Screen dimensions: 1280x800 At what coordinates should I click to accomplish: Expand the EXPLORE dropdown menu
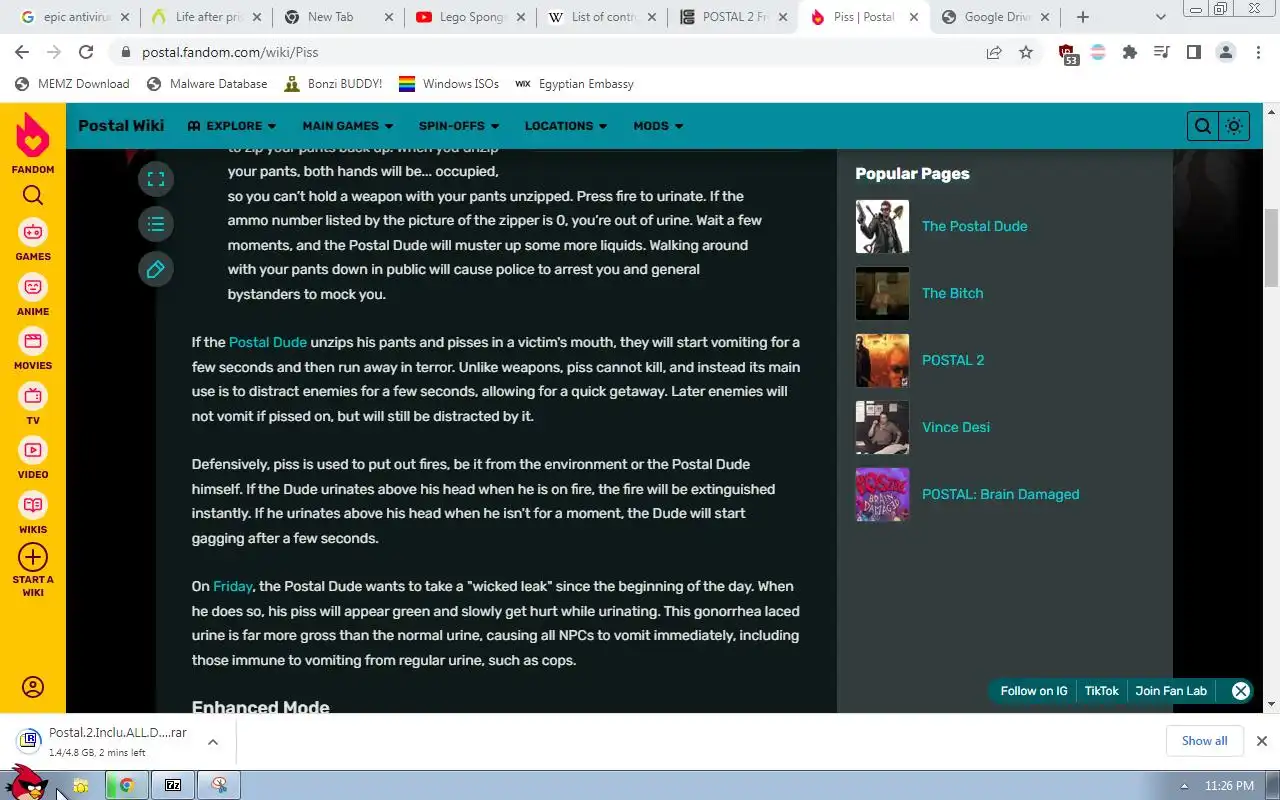click(232, 126)
